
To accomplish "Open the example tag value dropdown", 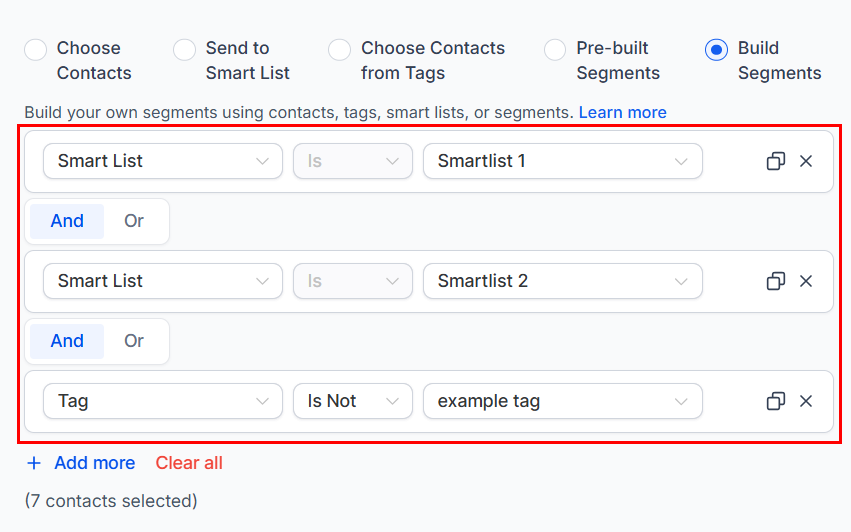I will pyautogui.click(x=563, y=401).
